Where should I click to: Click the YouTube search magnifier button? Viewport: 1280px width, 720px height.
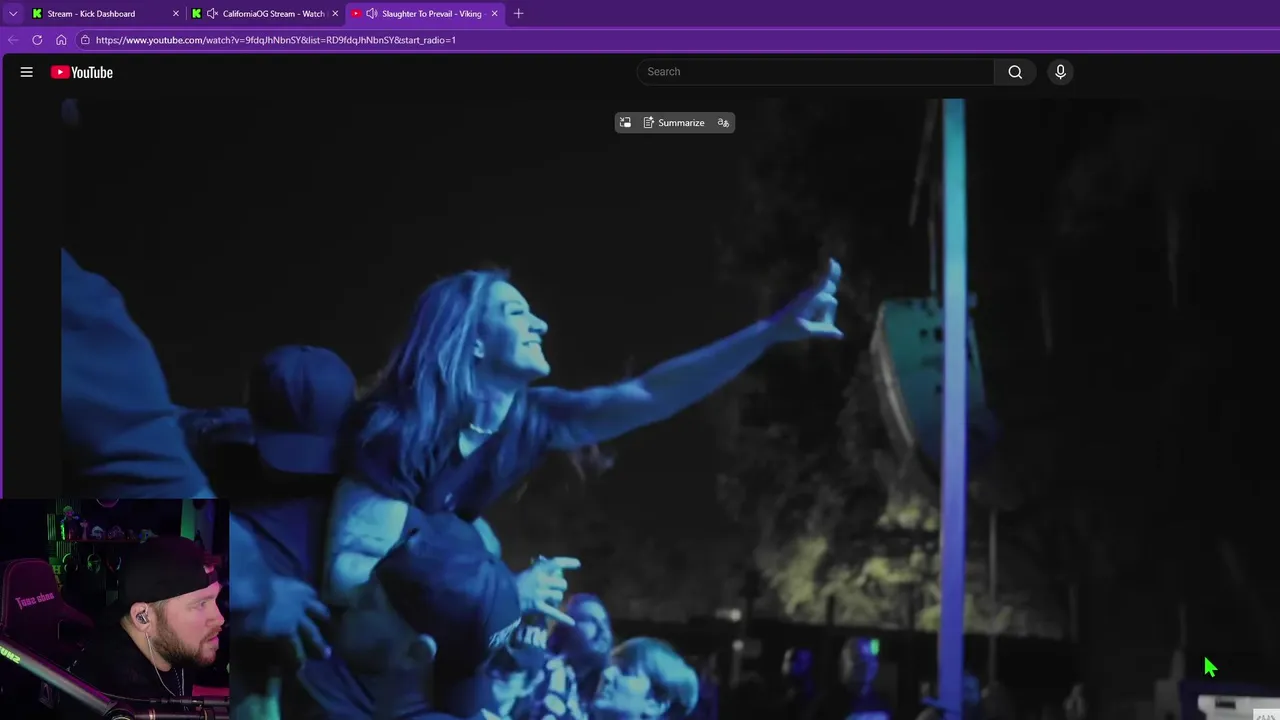coord(1015,72)
